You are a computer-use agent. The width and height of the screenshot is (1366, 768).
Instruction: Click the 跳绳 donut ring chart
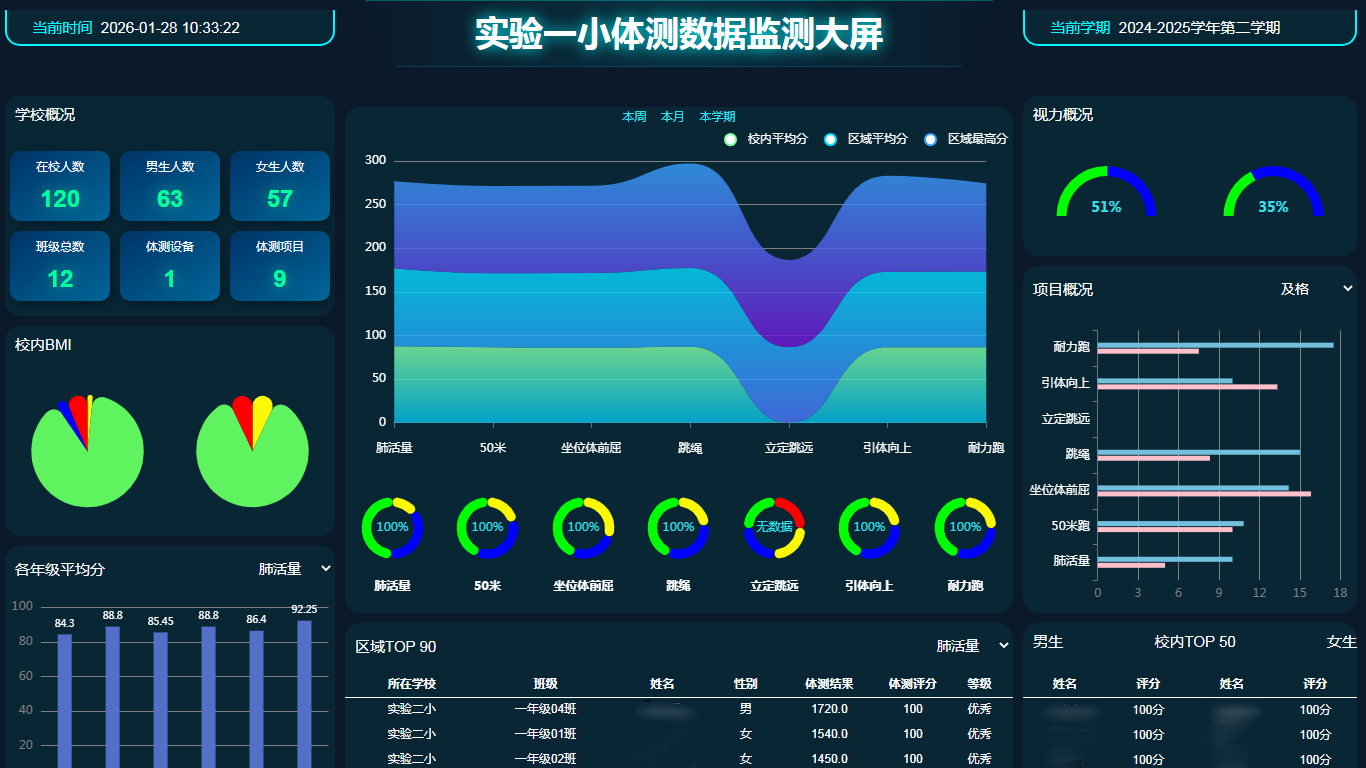678,527
